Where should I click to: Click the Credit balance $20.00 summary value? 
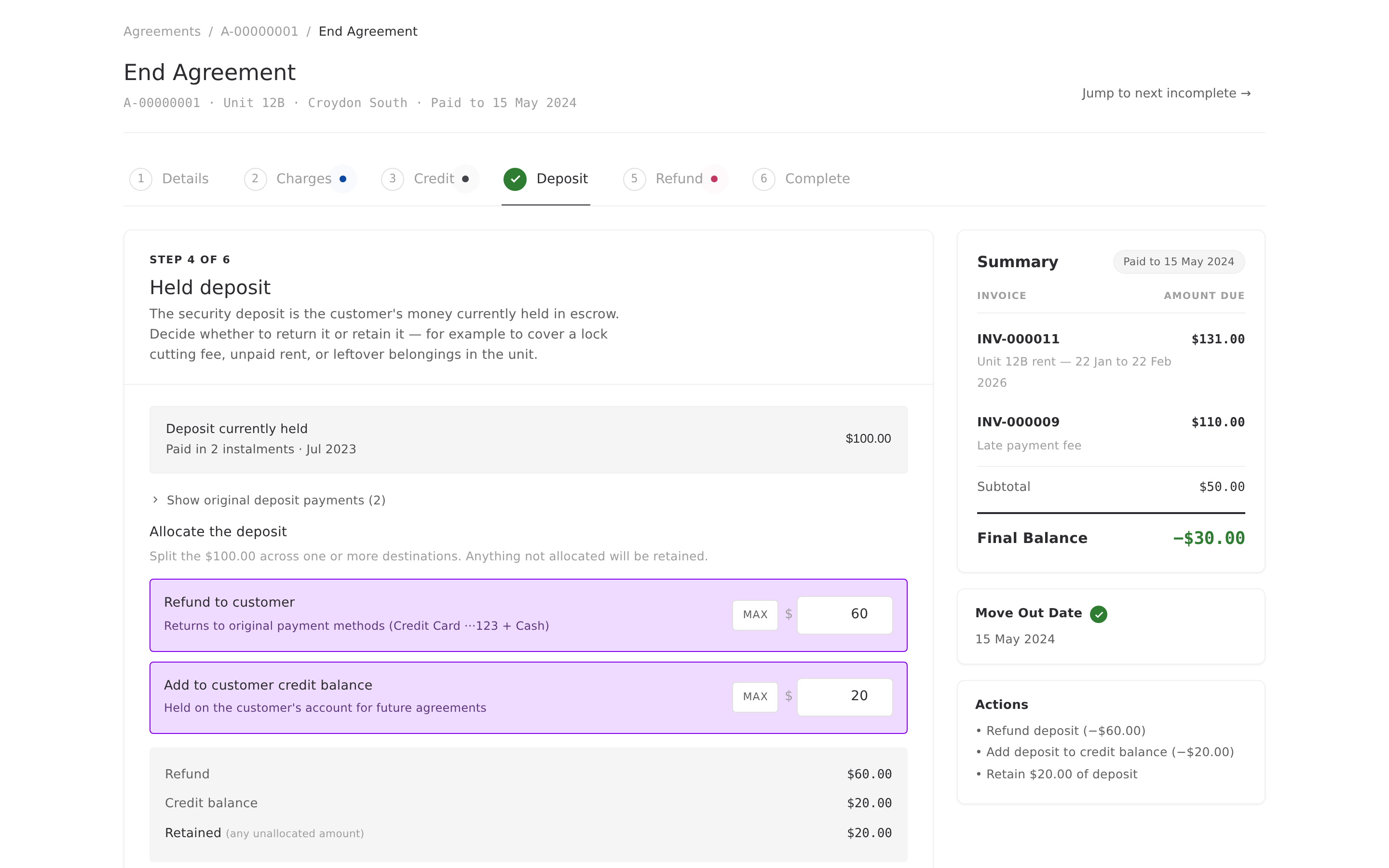point(869,803)
